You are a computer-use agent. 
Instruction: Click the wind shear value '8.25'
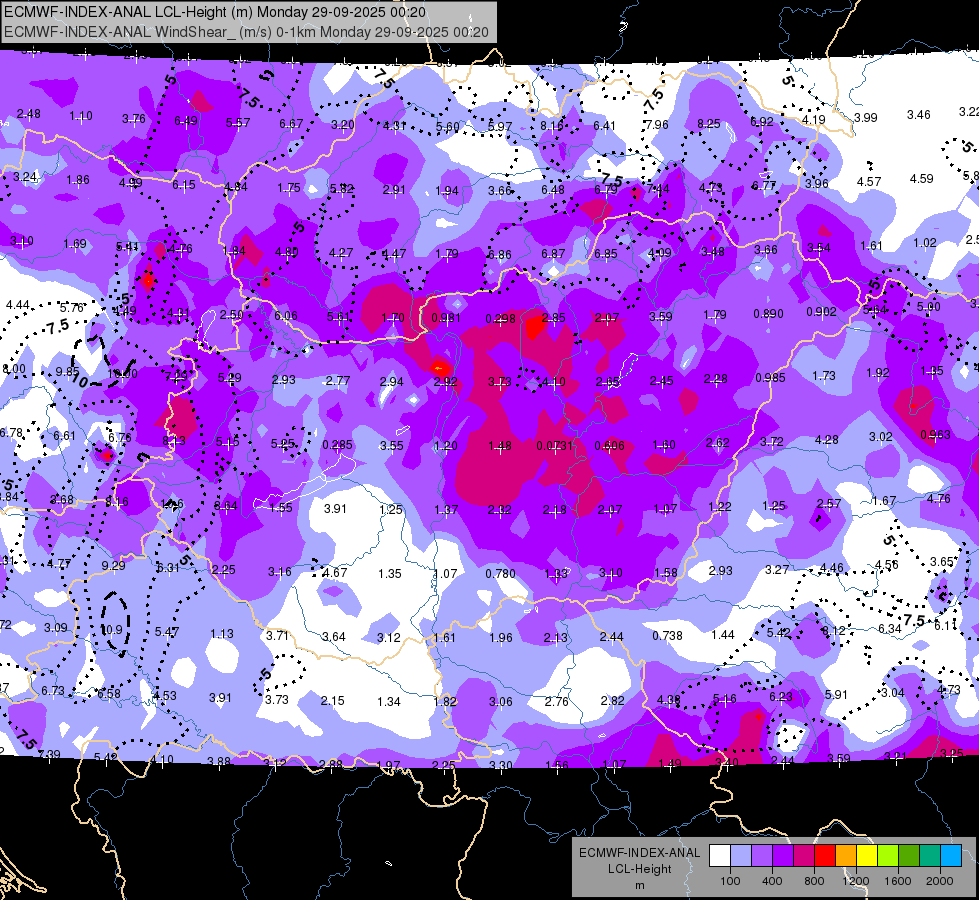pos(709,124)
